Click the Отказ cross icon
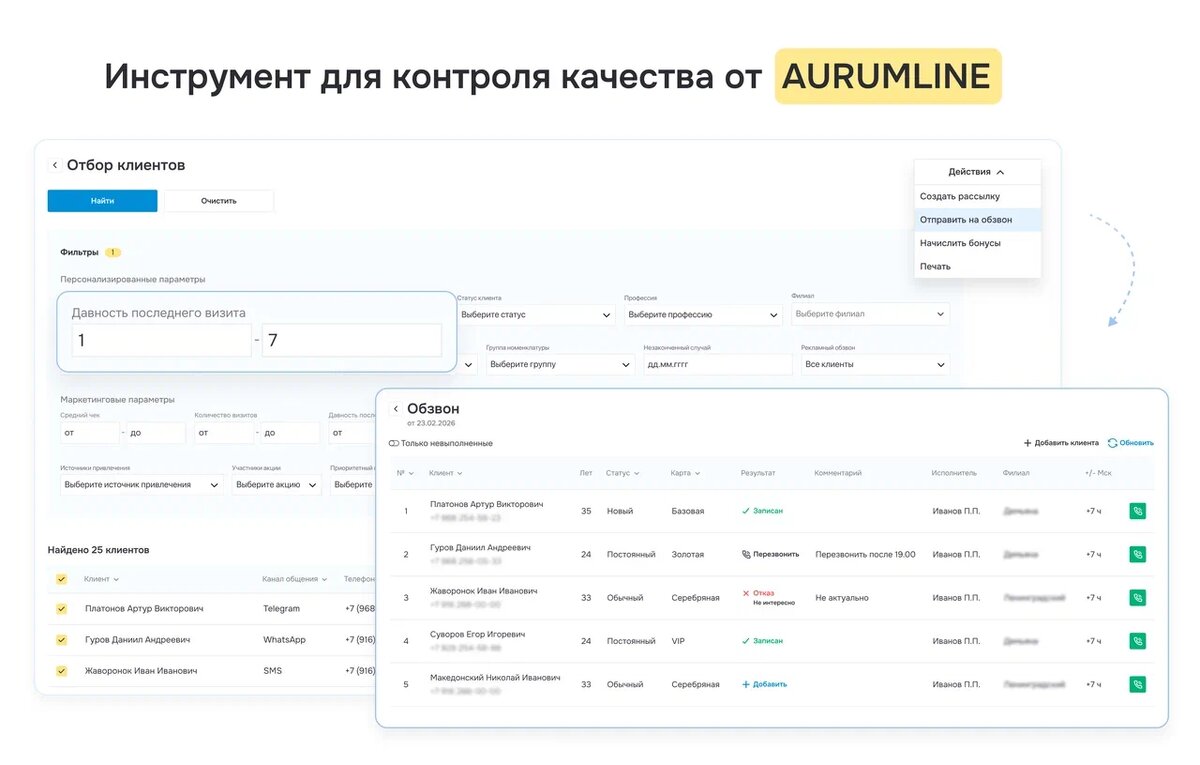This screenshot has height=765, width=1200. coord(746,593)
